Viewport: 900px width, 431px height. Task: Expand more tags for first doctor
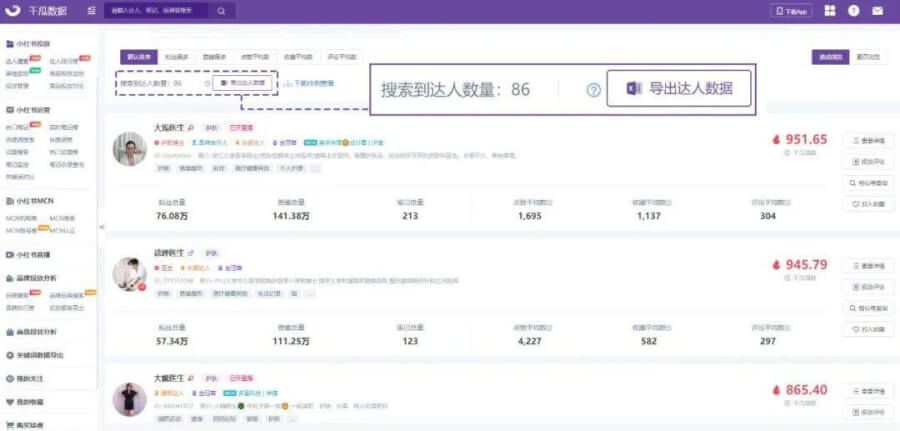pyautogui.click(x=315, y=168)
